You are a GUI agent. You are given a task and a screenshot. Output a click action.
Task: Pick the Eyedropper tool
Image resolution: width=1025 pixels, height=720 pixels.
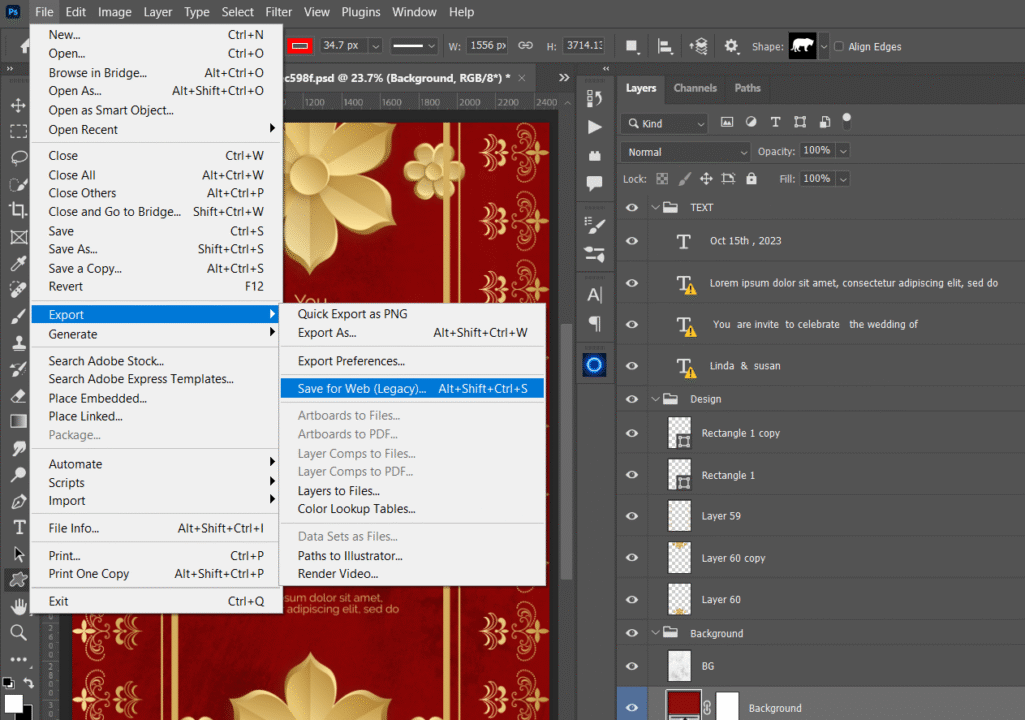click(18, 264)
